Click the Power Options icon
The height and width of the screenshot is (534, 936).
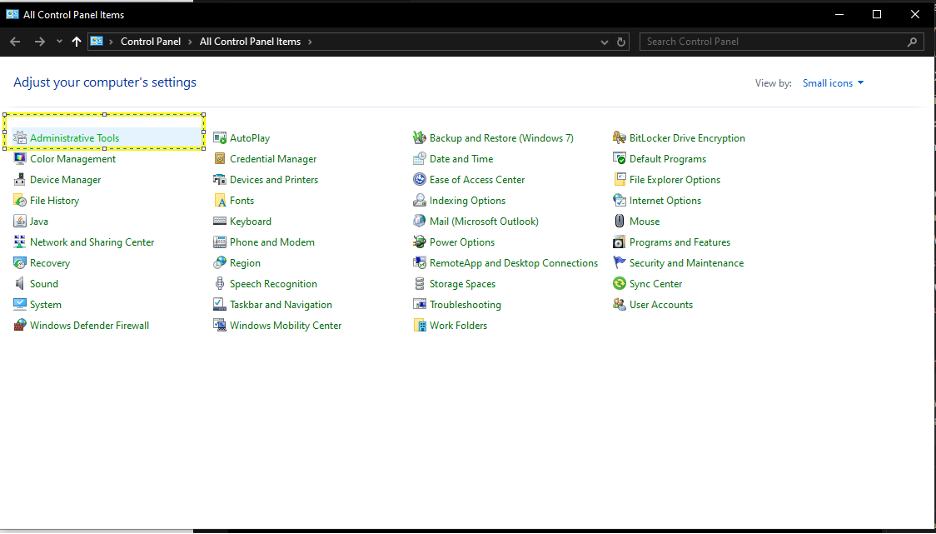coord(420,242)
